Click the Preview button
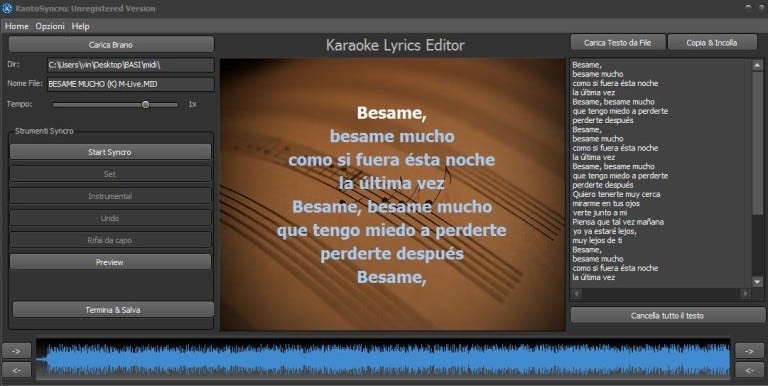Screen dimensions: 768x386 110,262
